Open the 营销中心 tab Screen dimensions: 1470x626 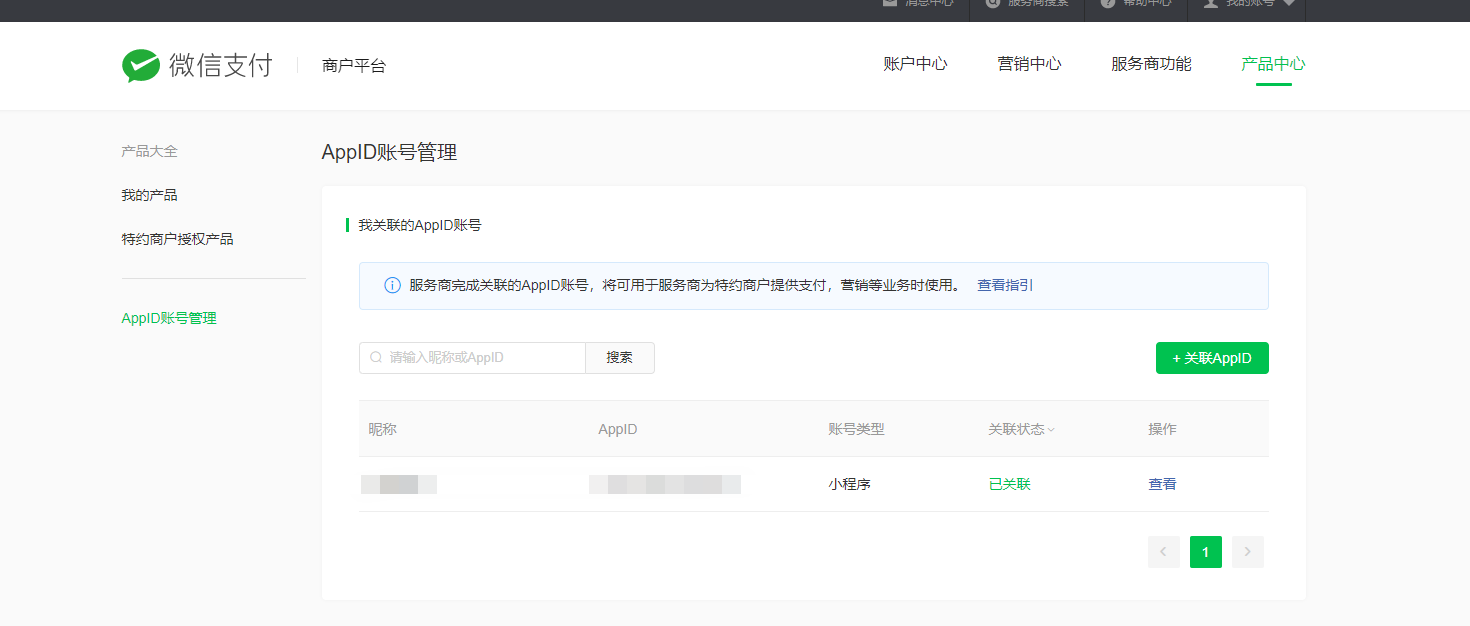(1029, 64)
